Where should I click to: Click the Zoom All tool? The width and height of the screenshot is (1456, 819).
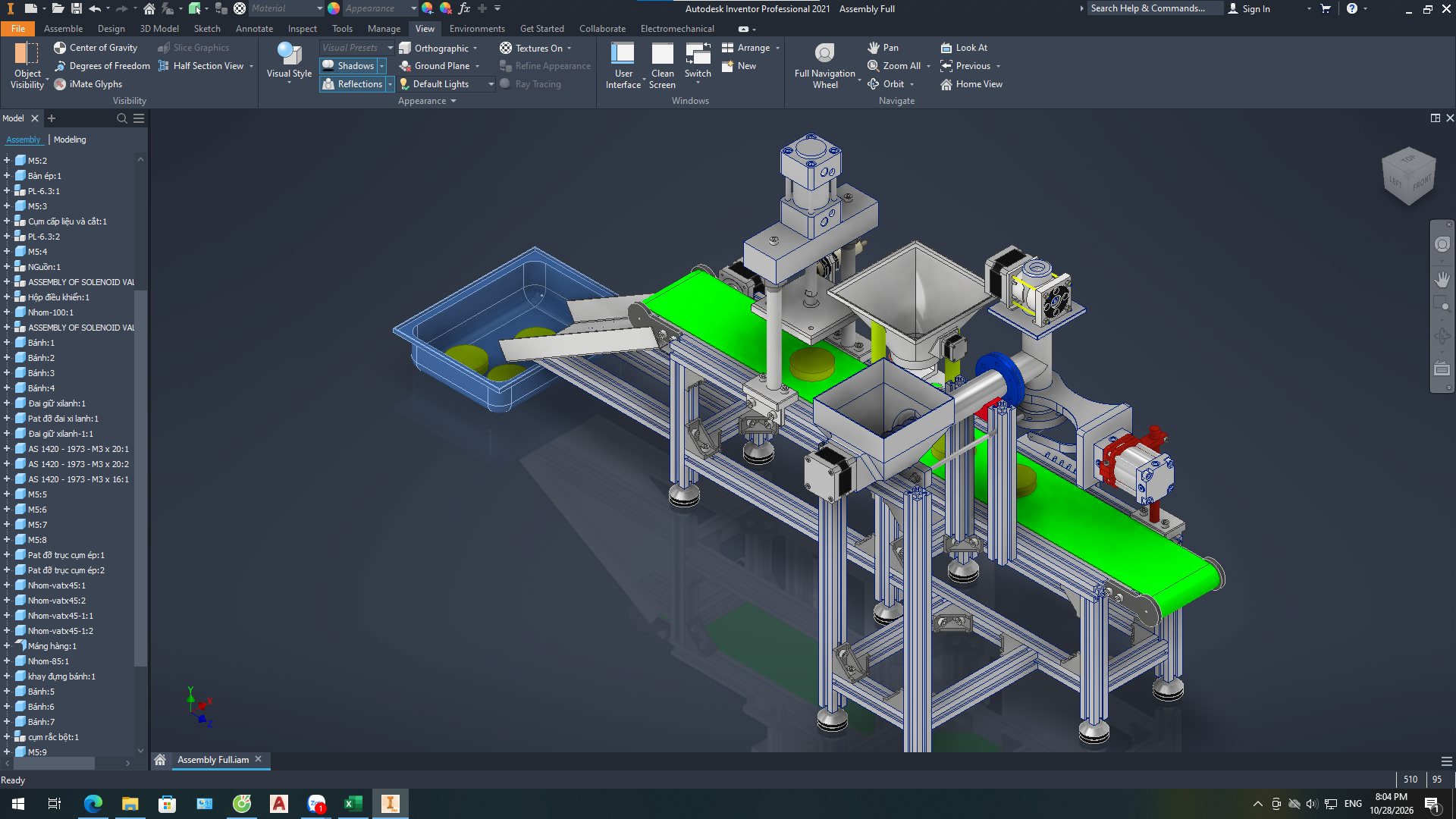tap(894, 66)
